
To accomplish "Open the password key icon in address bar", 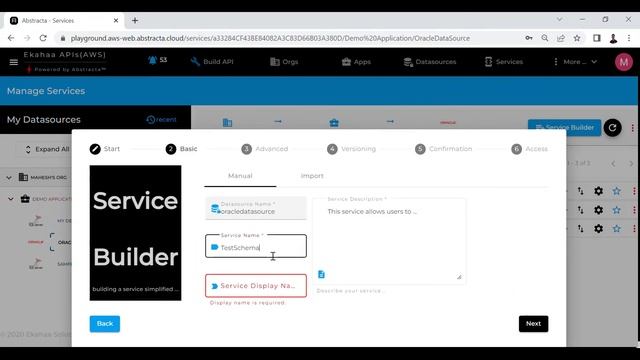I will (x=529, y=38).
